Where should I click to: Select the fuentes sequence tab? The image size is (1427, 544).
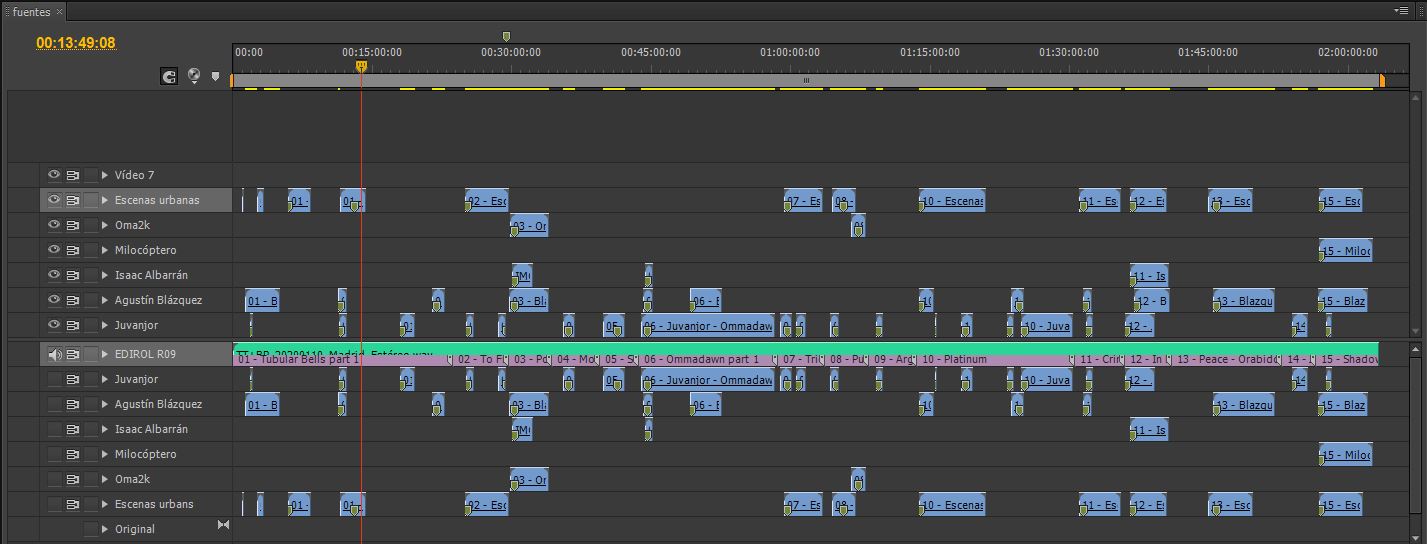[31, 12]
